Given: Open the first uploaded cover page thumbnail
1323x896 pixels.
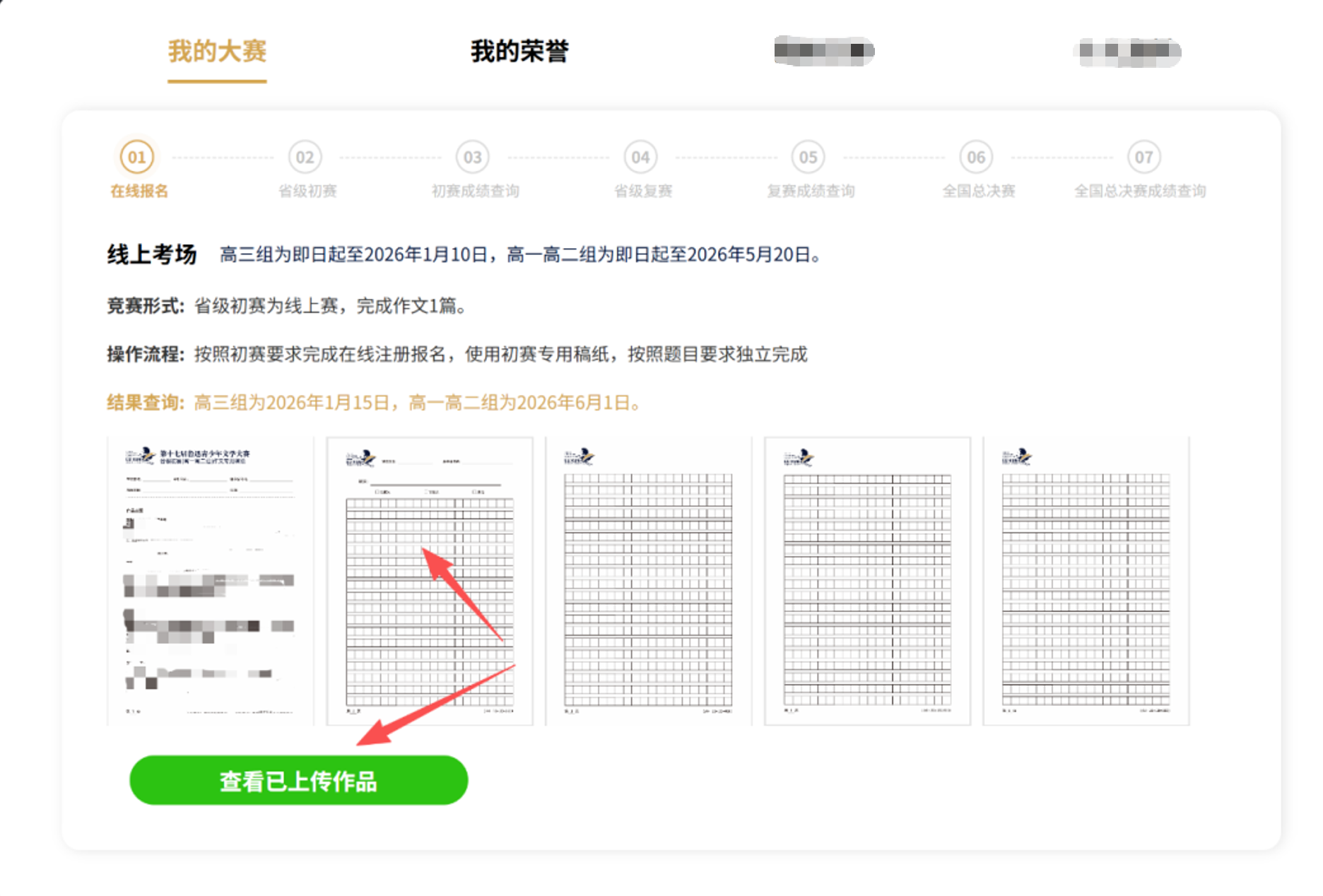Looking at the screenshot, I should tap(210, 581).
